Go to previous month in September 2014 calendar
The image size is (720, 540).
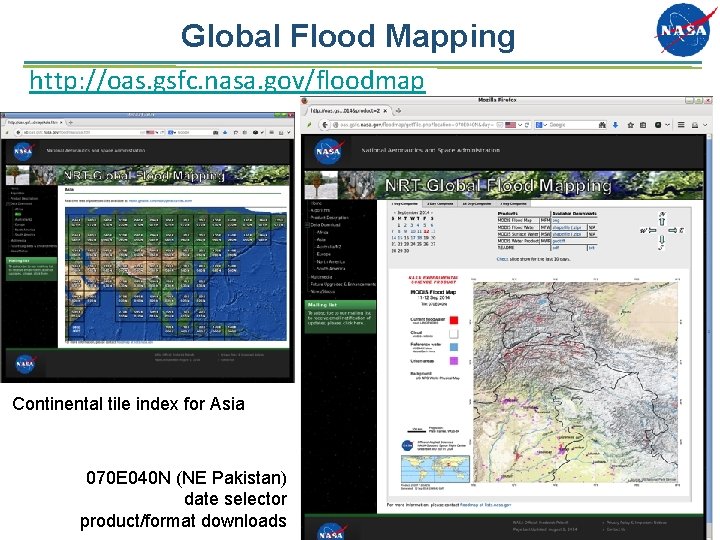(394, 213)
